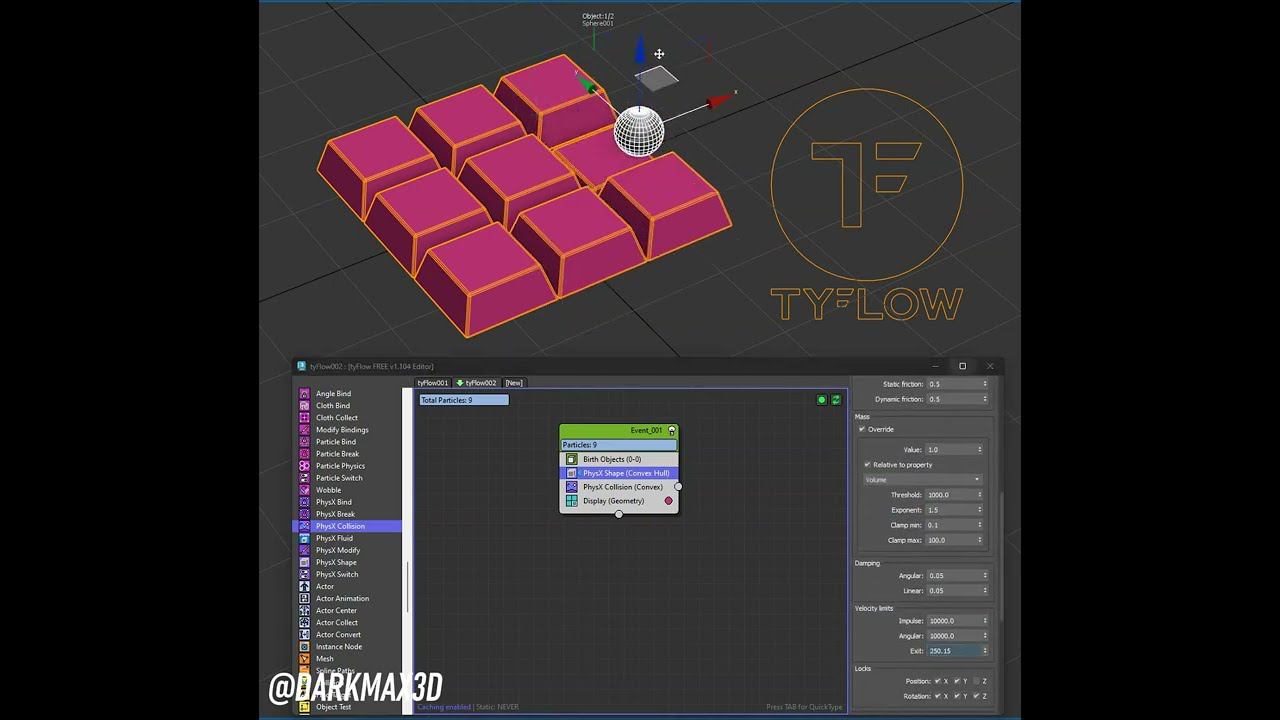Click the Dynamic friction spinner arrows
This screenshot has height=720, width=1280.
985,399
